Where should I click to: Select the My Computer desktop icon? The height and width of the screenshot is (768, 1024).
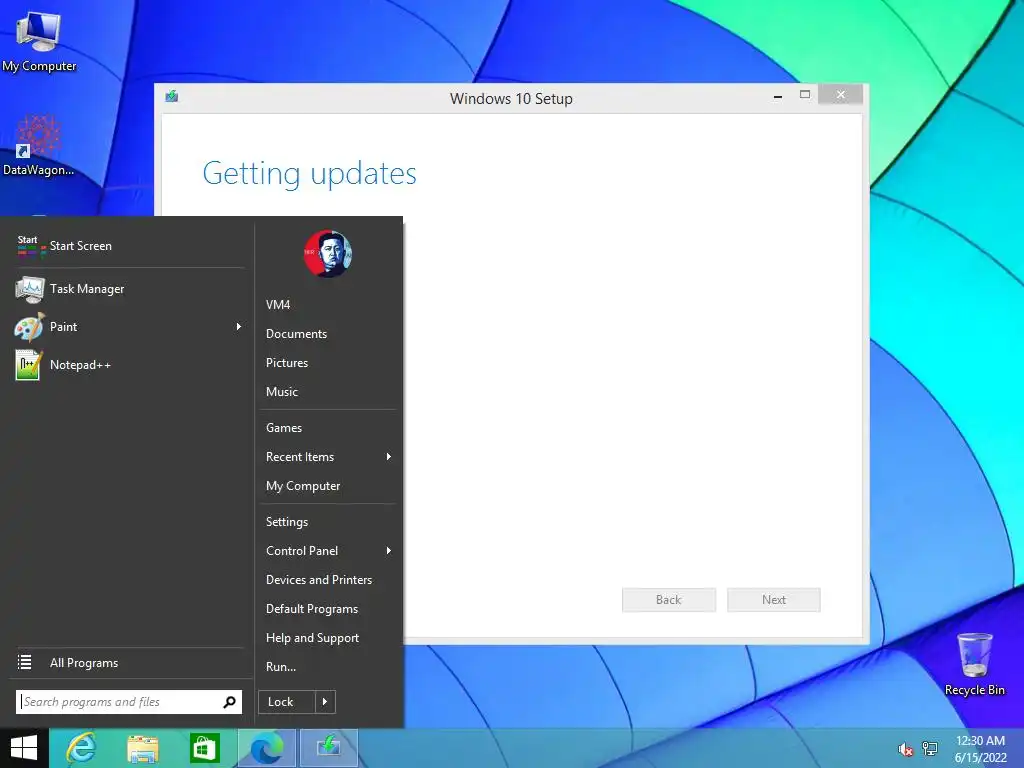(x=39, y=42)
